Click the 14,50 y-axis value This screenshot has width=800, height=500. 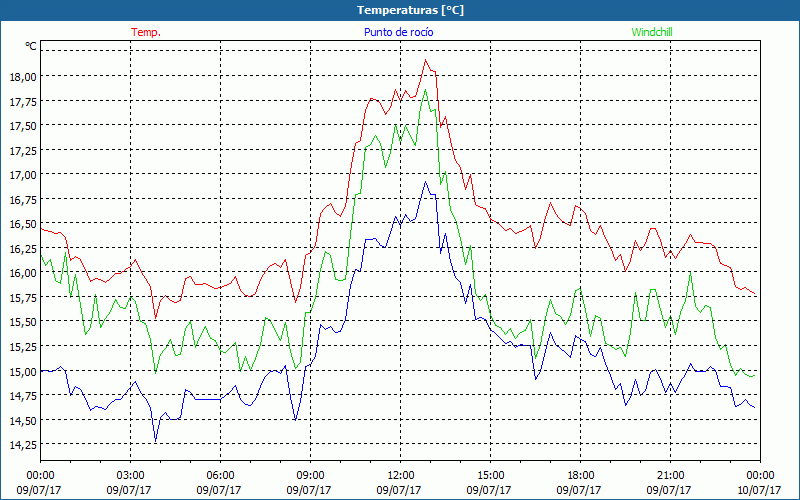coord(23,420)
